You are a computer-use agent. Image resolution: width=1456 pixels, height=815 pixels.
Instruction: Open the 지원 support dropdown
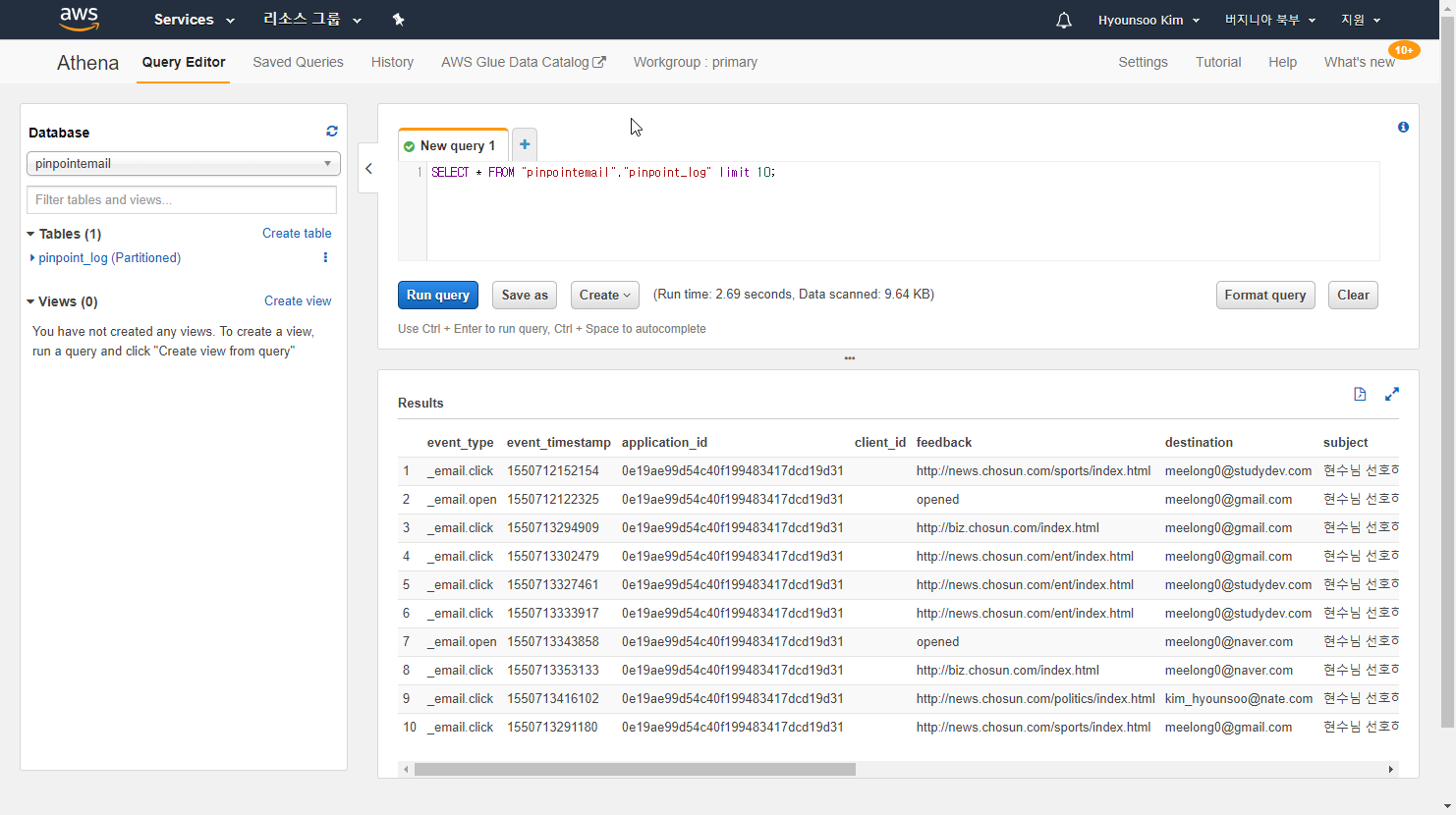[x=1361, y=20]
